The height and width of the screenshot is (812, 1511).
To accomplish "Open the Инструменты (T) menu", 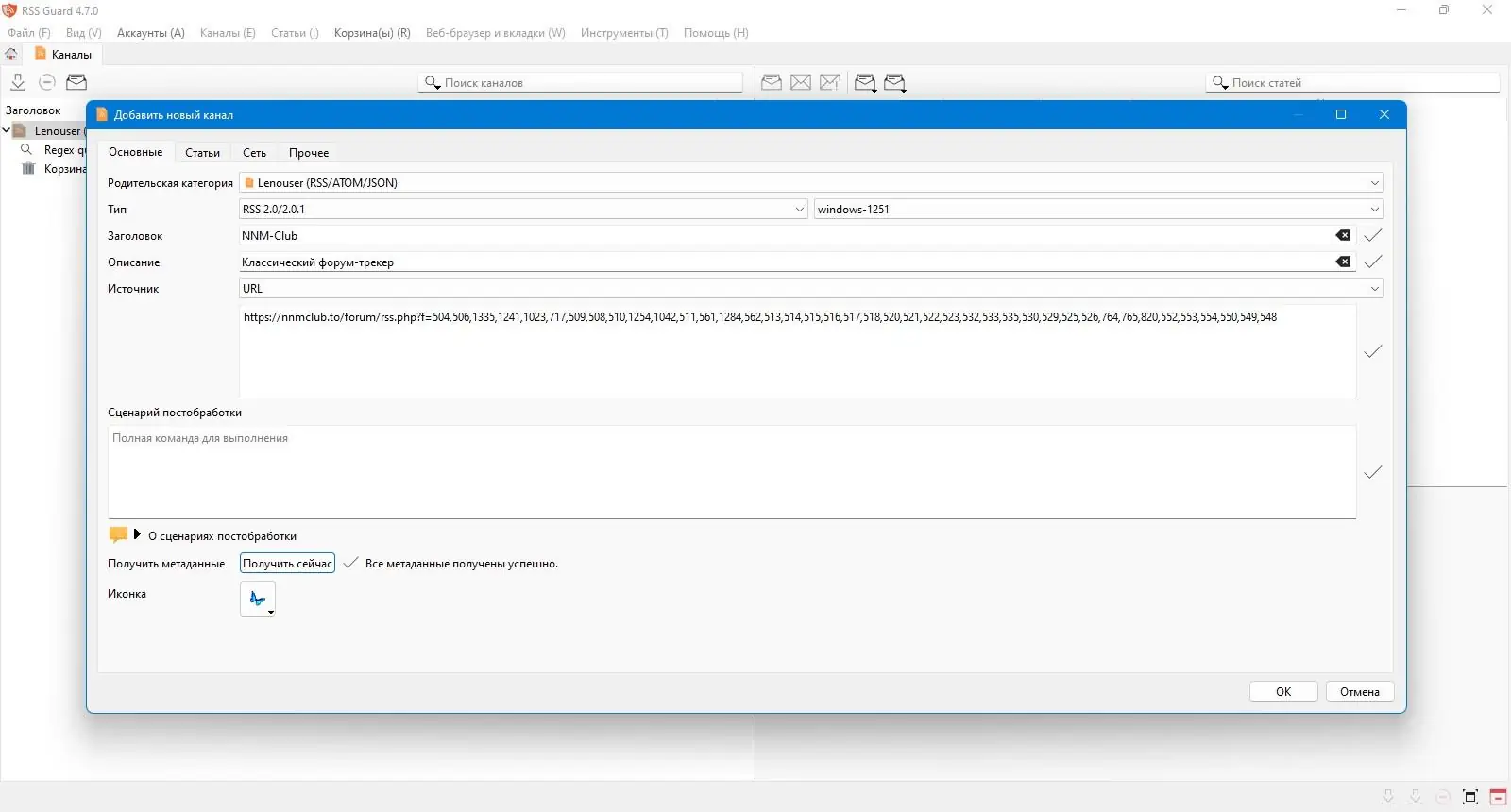I will pyautogui.click(x=624, y=33).
